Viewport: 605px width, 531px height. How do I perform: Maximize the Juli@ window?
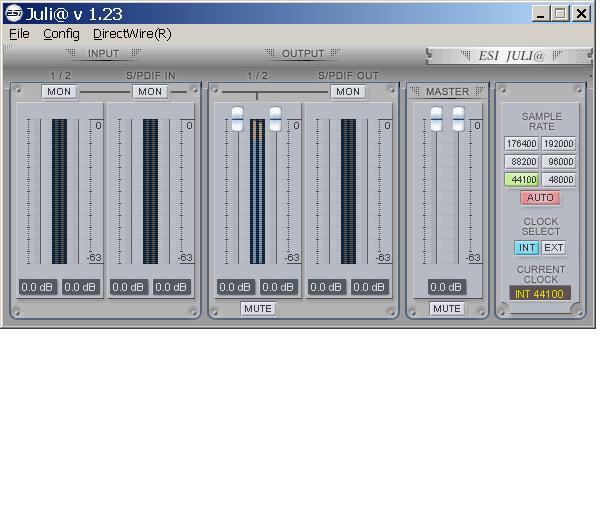point(560,14)
